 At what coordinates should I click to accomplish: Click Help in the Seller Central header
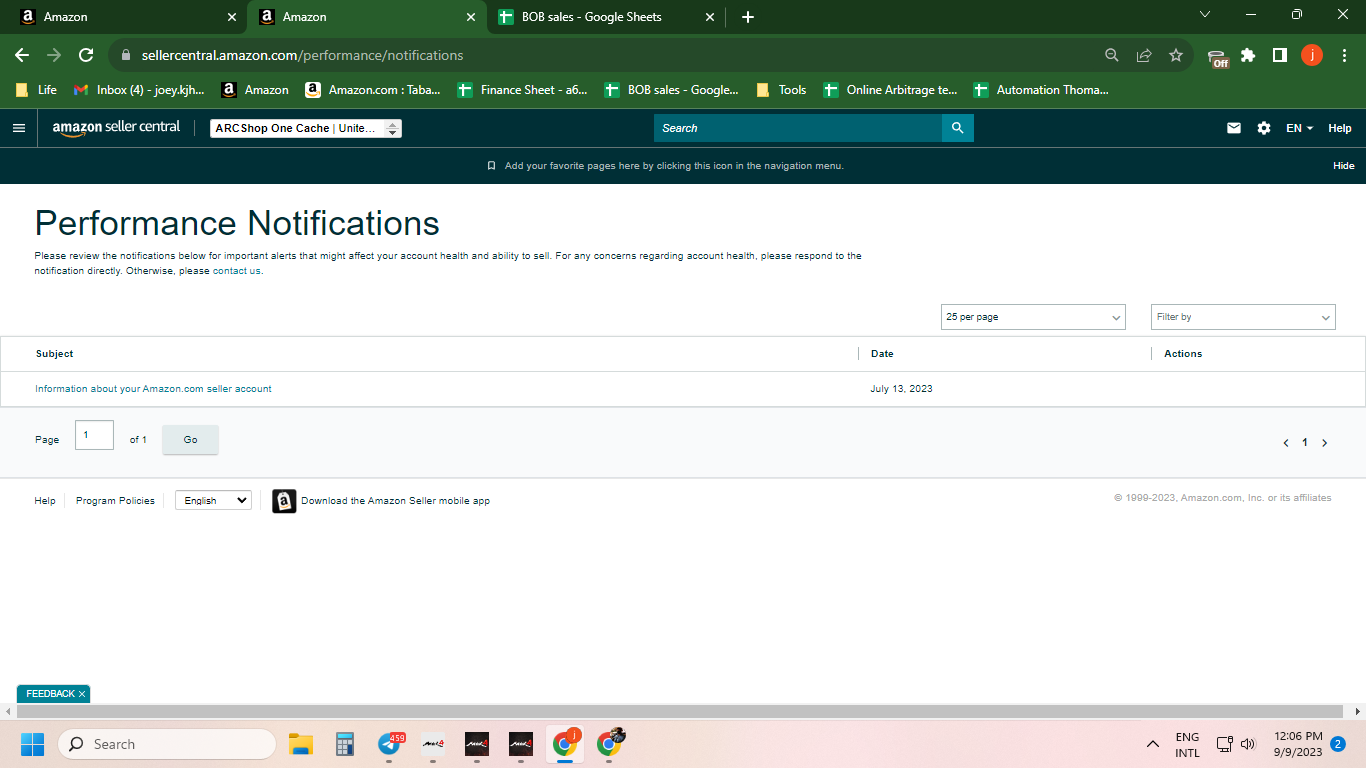point(1340,128)
